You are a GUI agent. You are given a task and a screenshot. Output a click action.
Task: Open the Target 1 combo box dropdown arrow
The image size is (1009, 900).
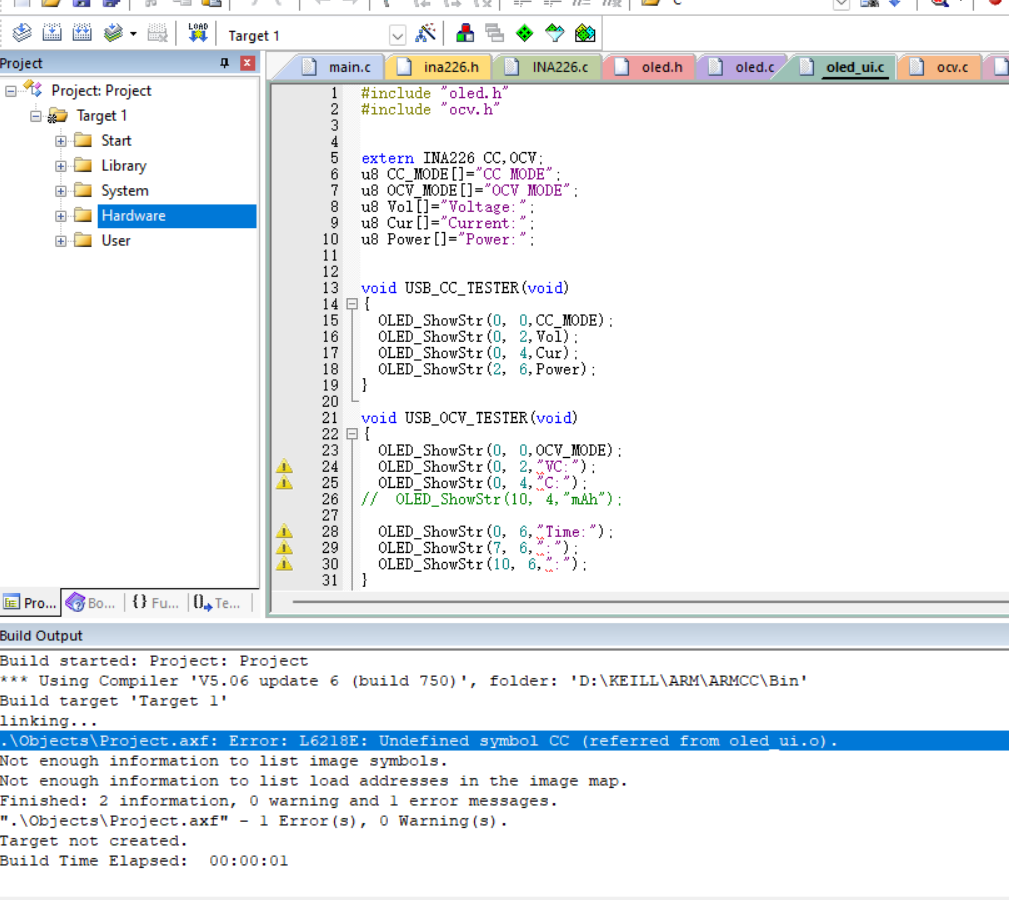click(x=398, y=35)
